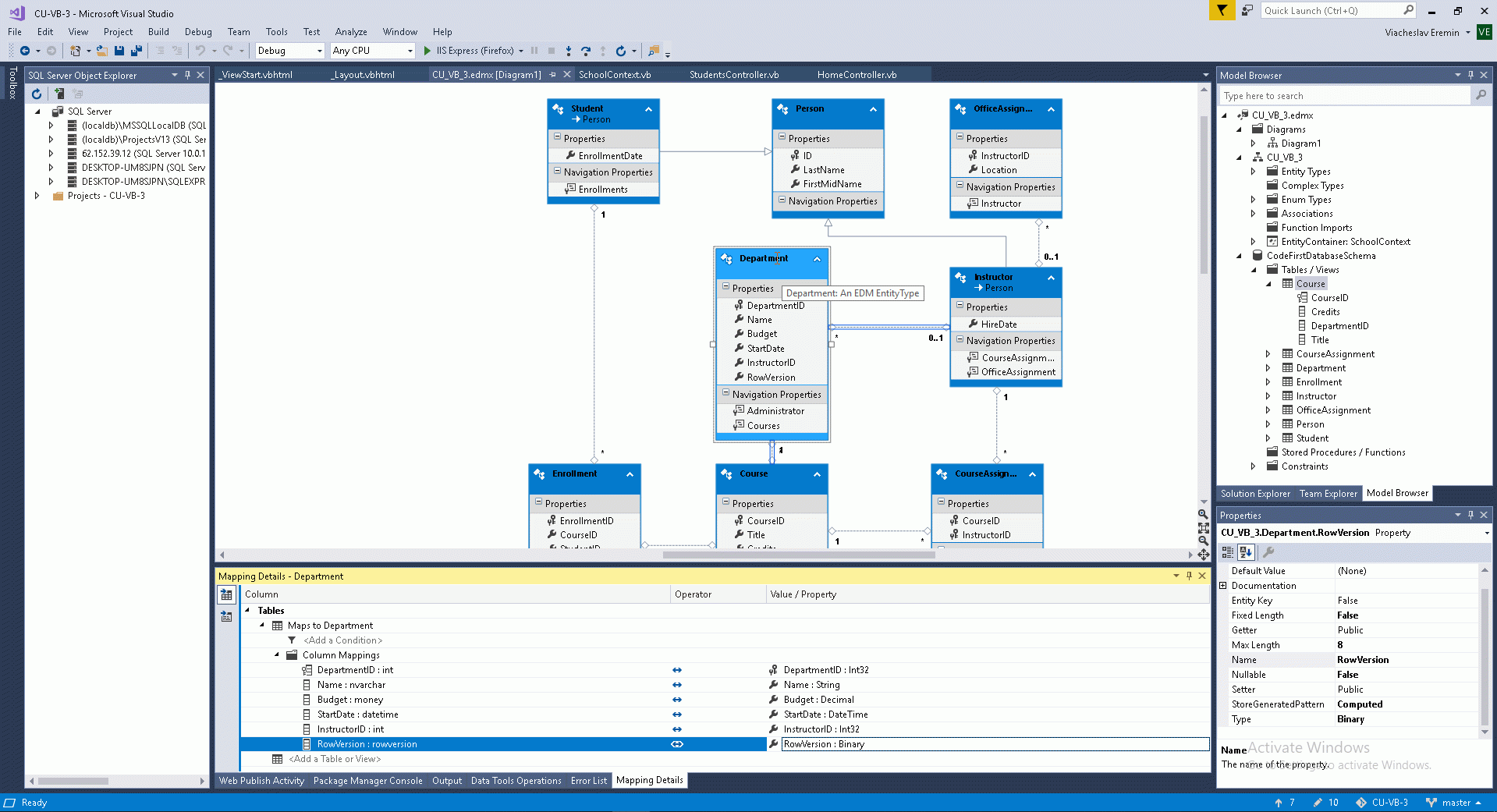The height and width of the screenshot is (812, 1497).
Task: Click Map Entity to Tables icon
Action: click(226, 594)
